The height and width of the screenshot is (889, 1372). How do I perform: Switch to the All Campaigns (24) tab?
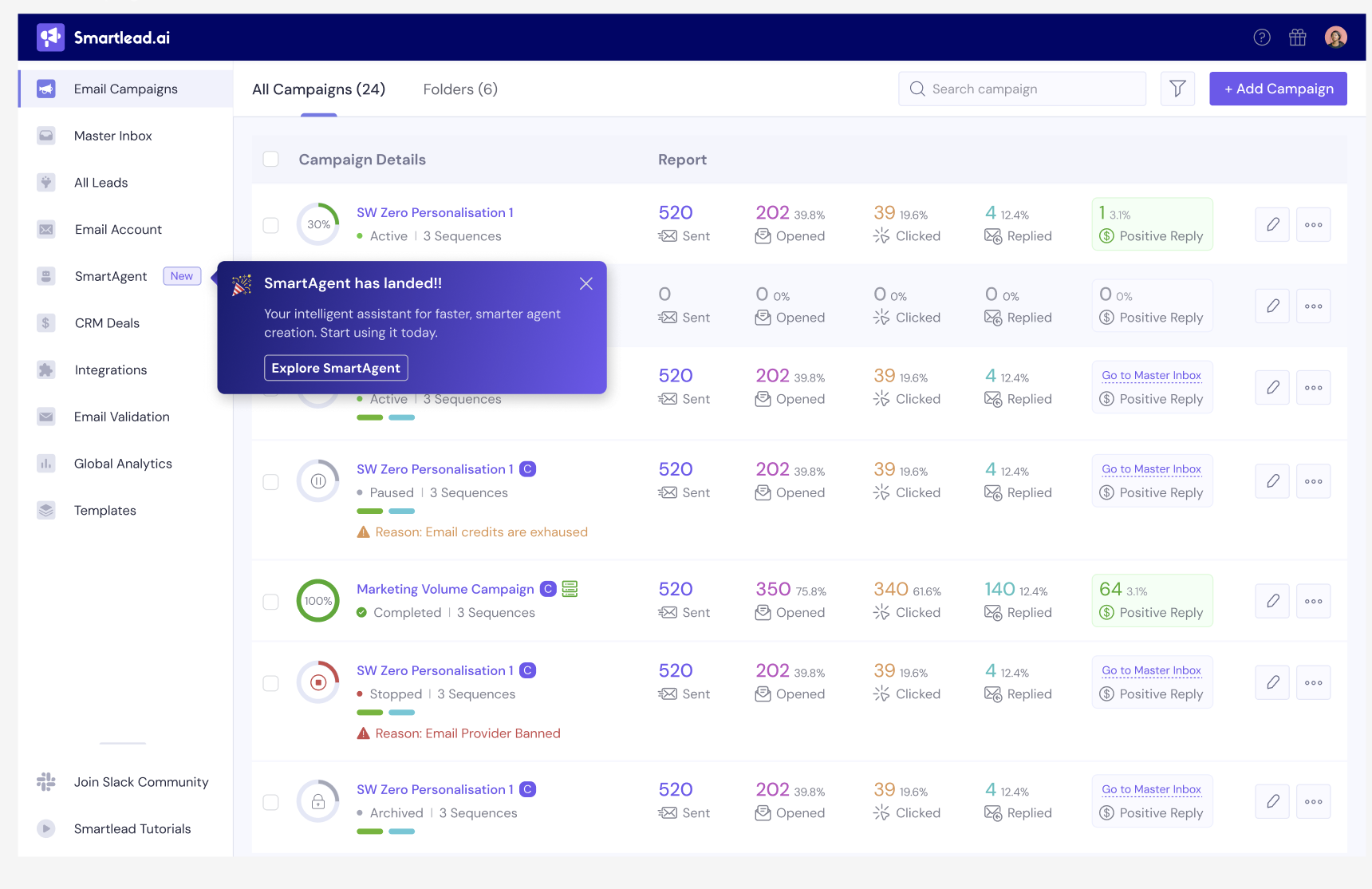coord(318,89)
